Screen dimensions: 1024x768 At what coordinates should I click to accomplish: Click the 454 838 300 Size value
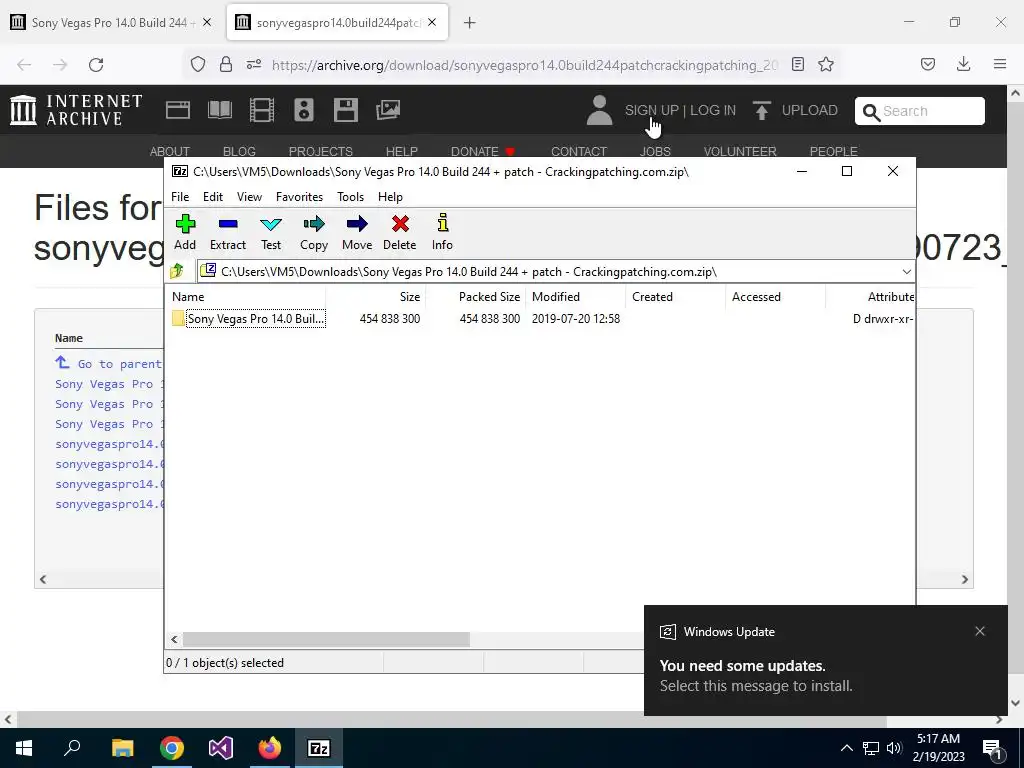[x=390, y=319]
